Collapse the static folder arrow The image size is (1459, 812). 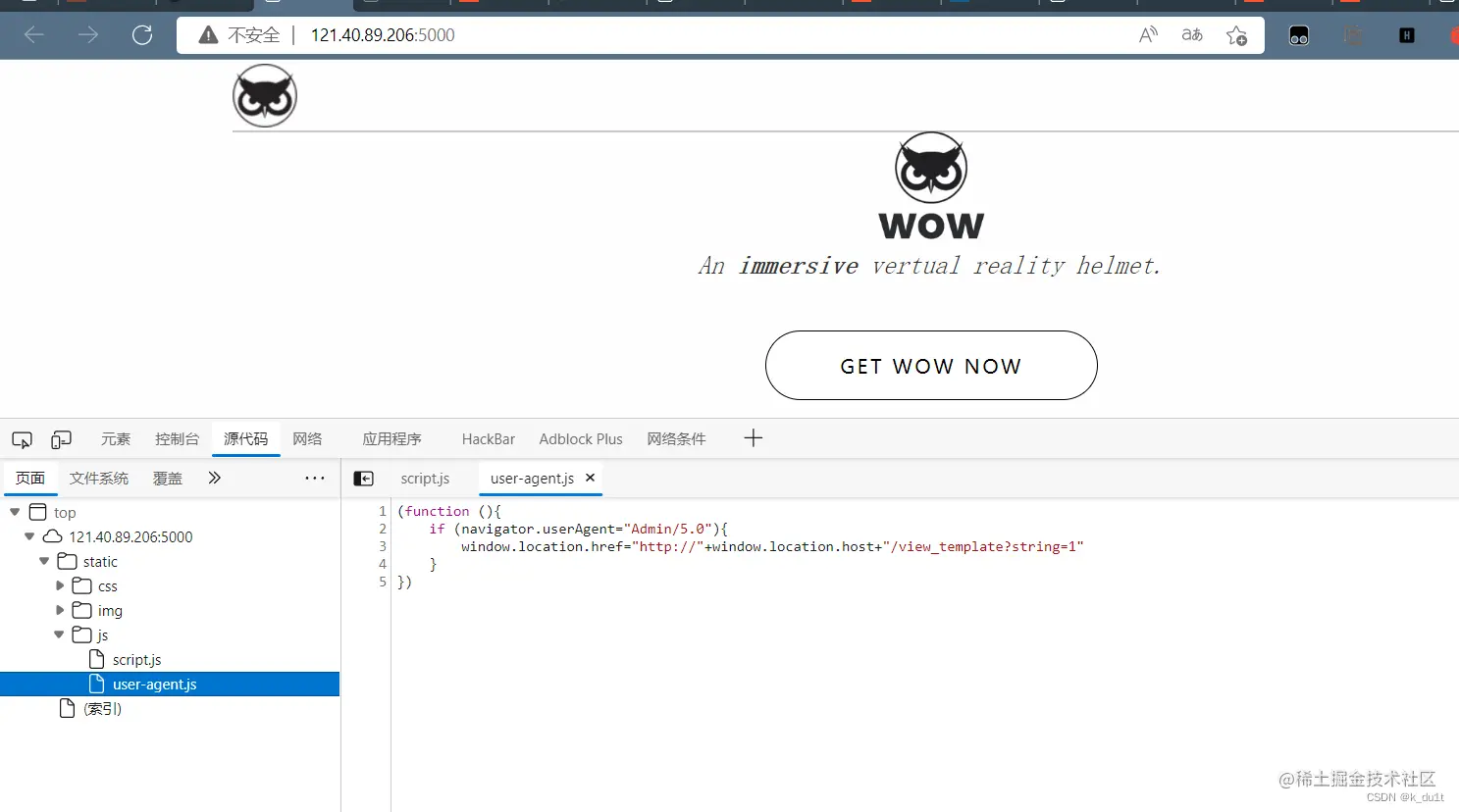(x=44, y=561)
